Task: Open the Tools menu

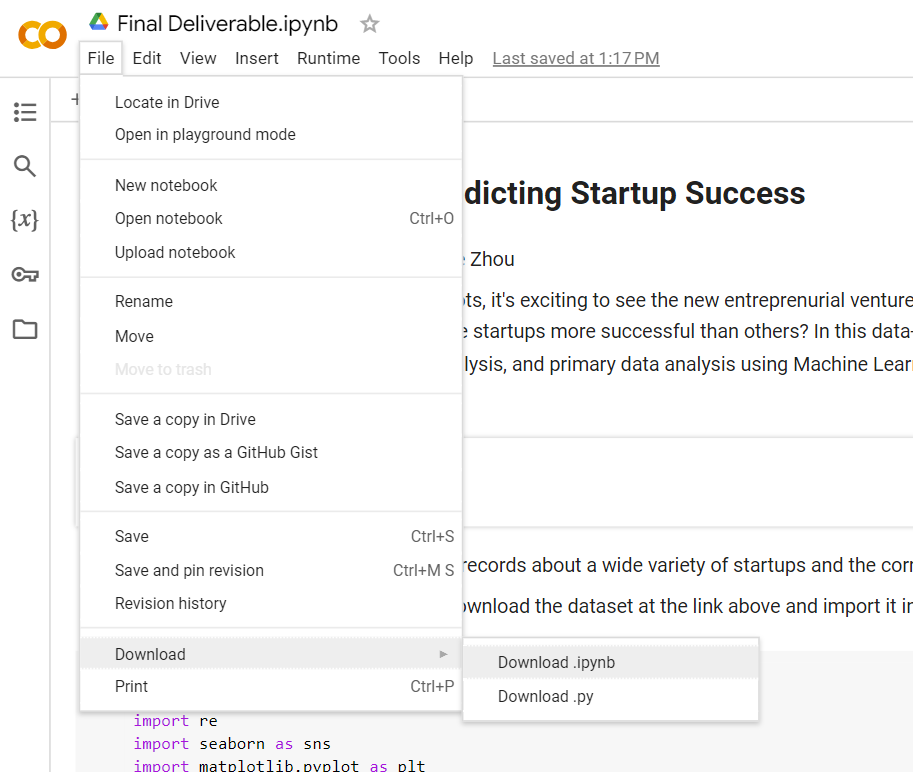Action: tap(399, 58)
